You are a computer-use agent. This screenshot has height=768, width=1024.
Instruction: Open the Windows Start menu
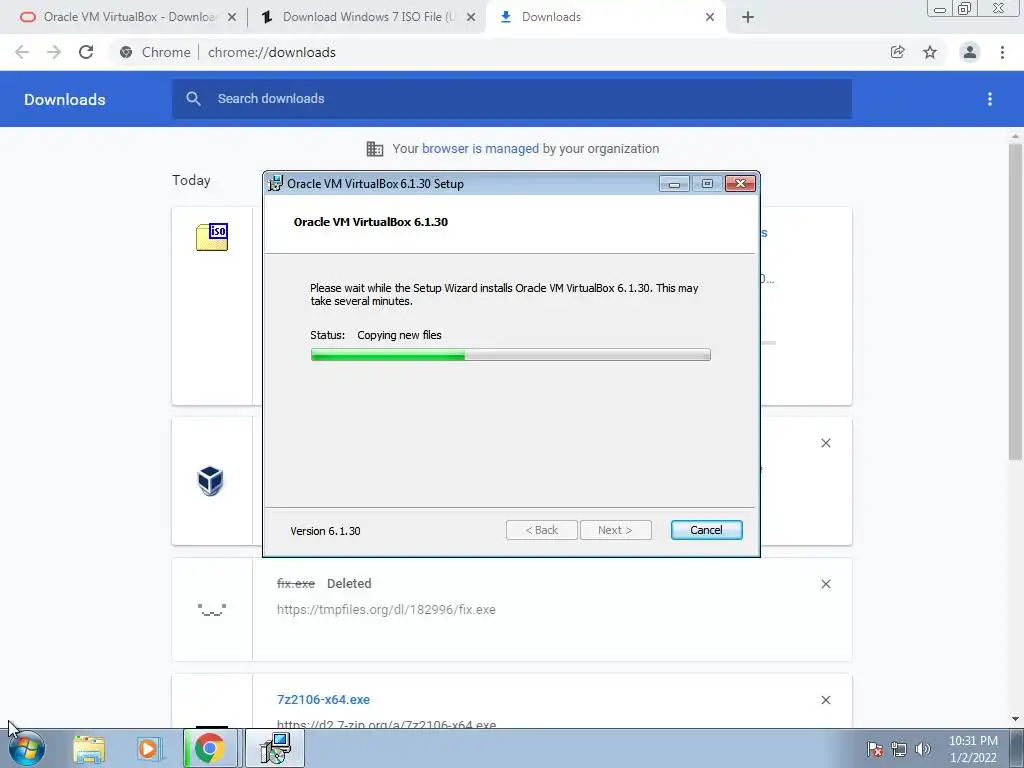coord(27,748)
